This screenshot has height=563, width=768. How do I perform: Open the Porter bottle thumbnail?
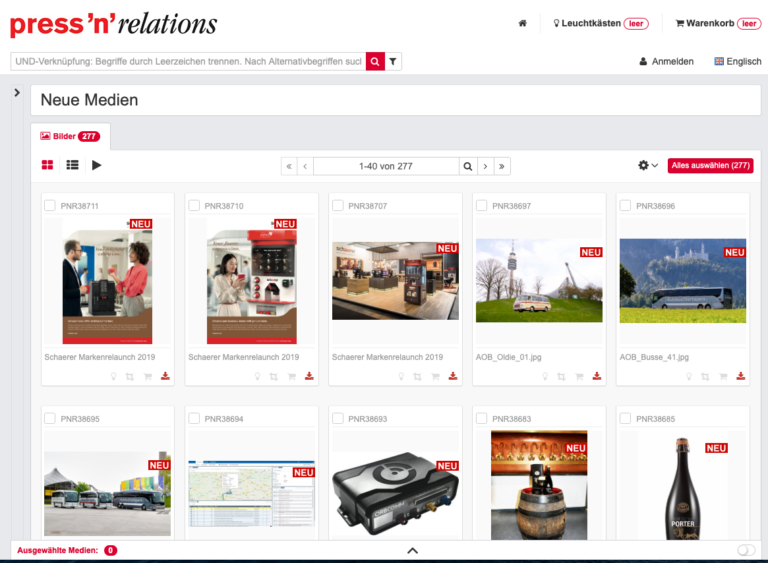683,486
